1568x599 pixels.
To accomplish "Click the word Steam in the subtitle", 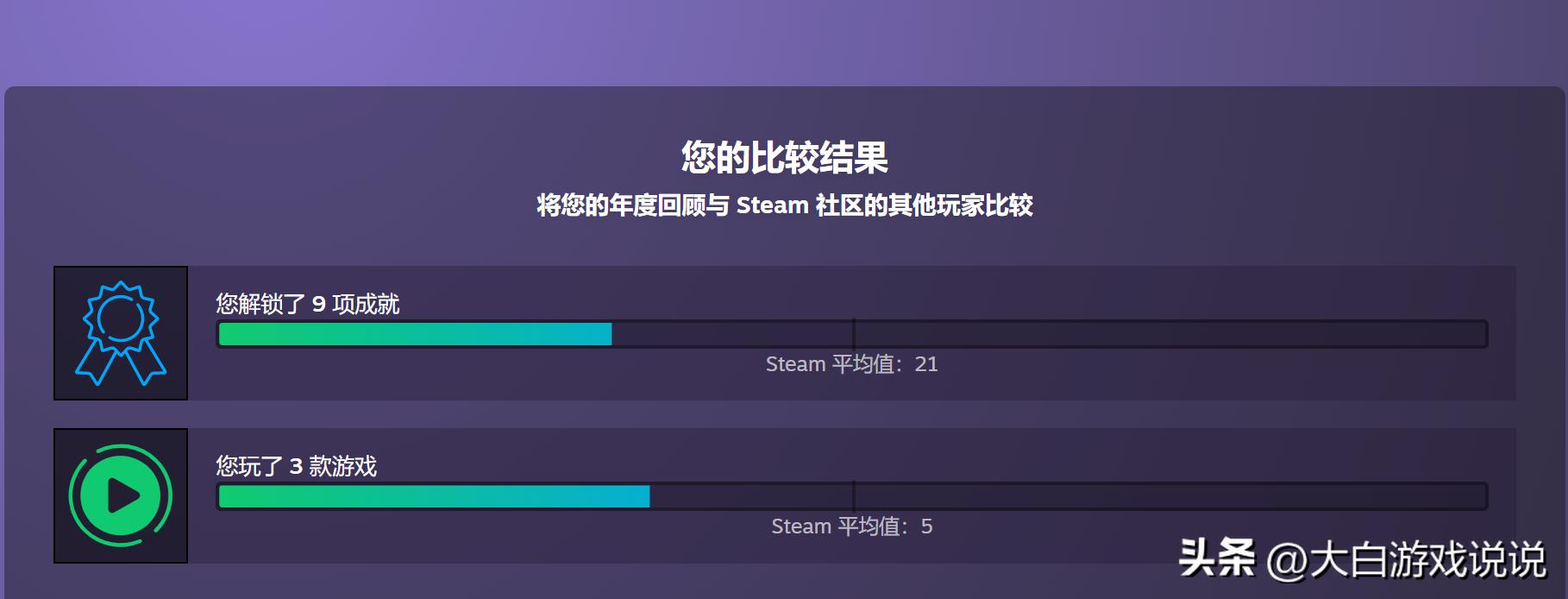I will [x=772, y=205].
